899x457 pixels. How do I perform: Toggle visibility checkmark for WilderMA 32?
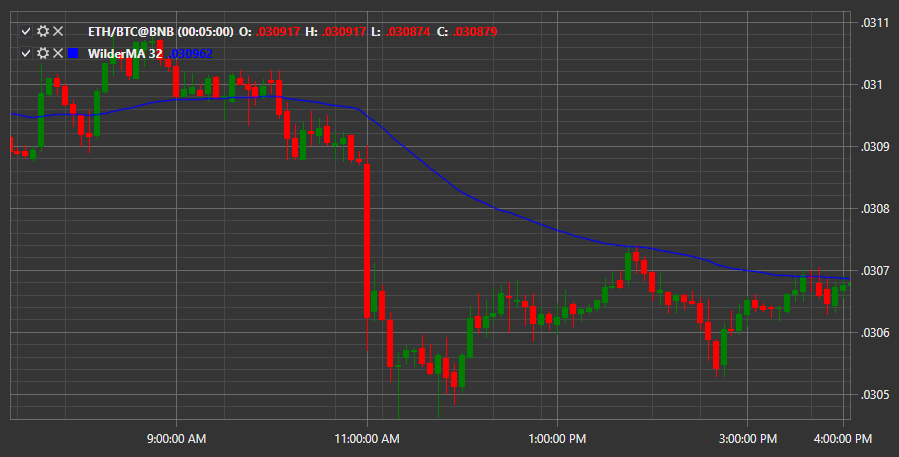tap(26, 53)
